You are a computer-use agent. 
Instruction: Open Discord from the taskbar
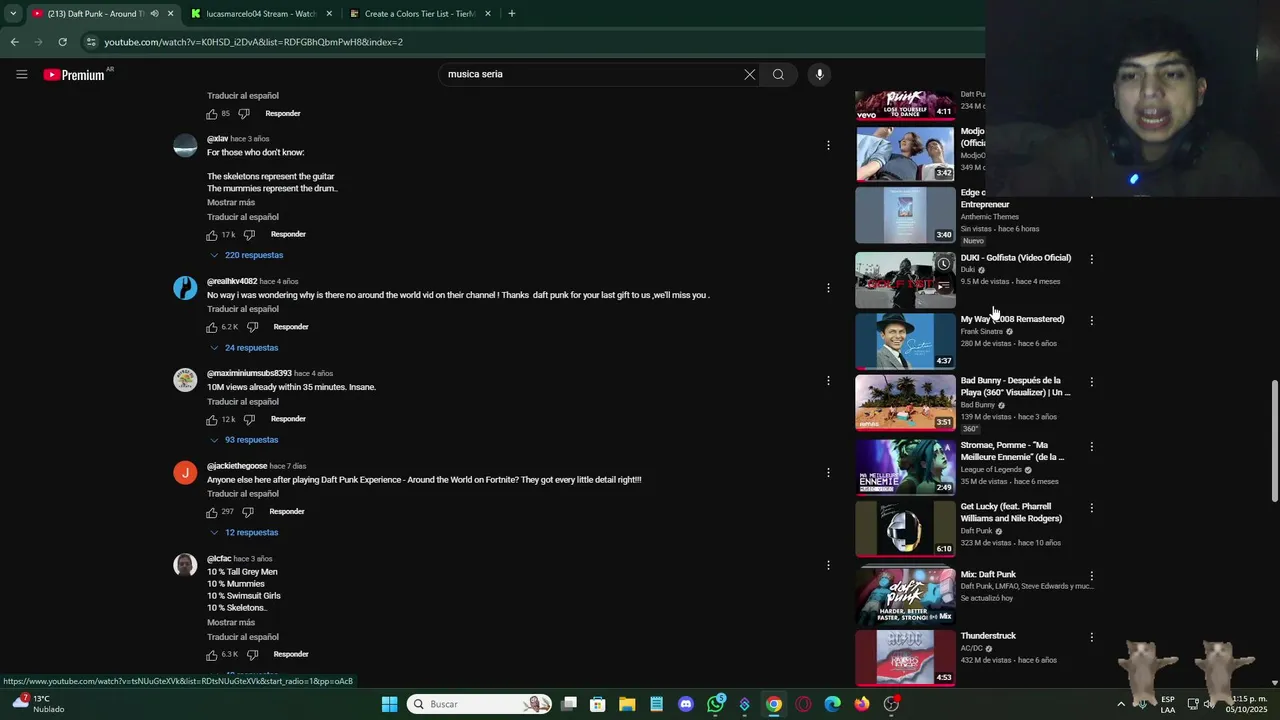(x=685, y=704)
